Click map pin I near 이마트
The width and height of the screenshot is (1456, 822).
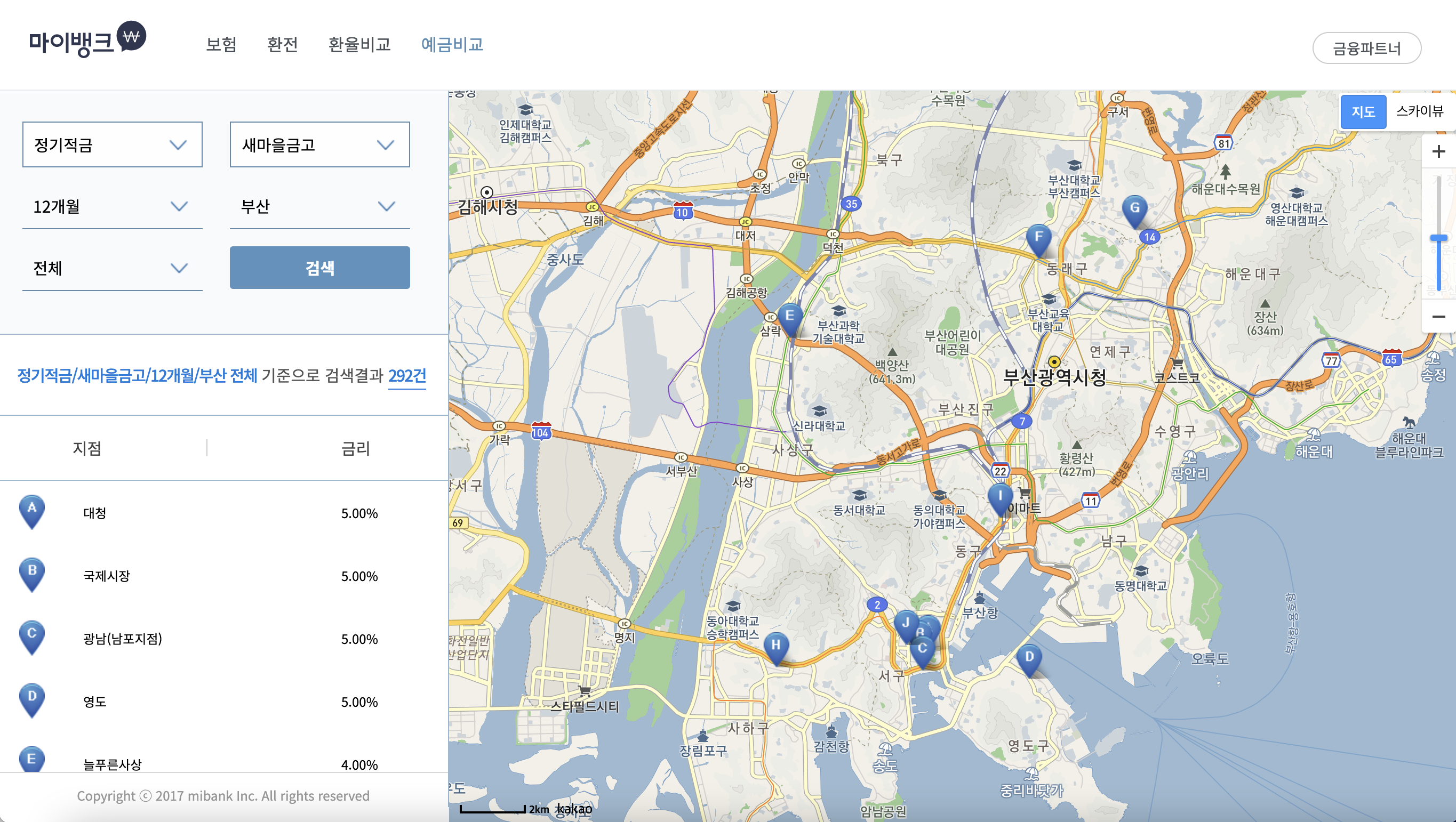1001,500
